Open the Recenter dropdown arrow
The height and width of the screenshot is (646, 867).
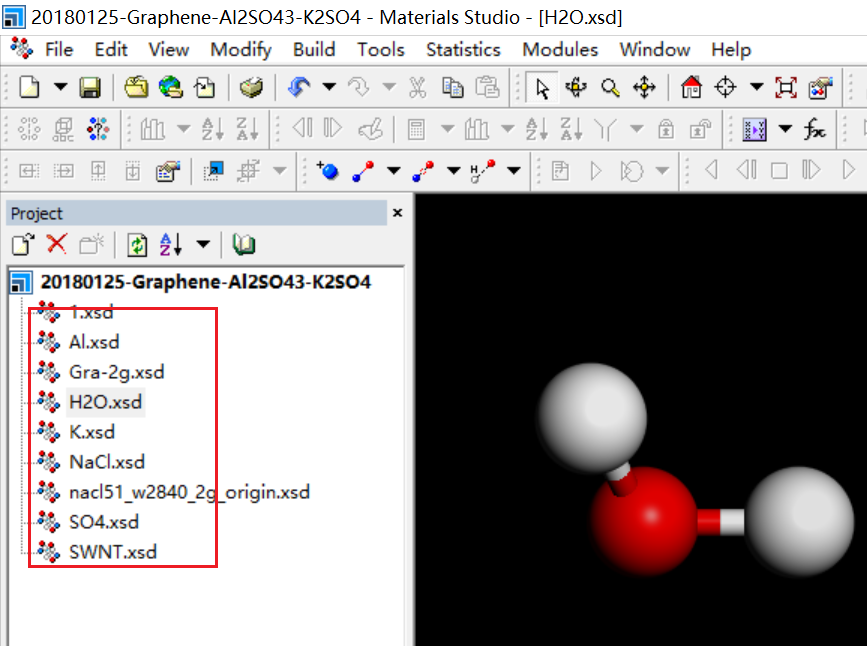(x=756, y=87)
